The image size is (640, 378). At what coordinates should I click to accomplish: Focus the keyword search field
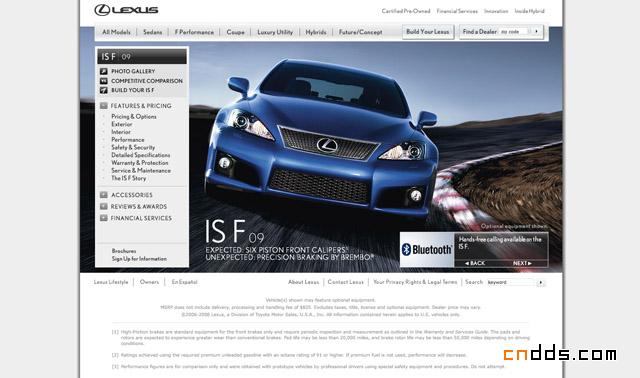pyautogui.click(x=511, y=282)
